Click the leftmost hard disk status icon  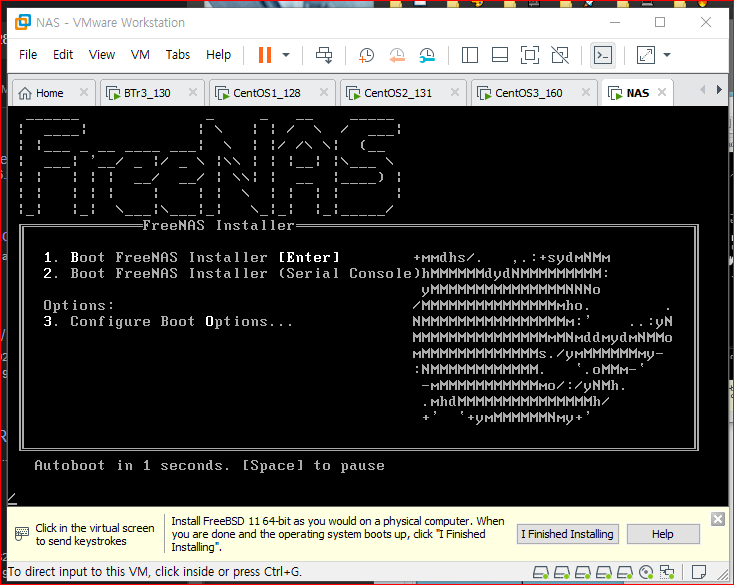tap(540, 572)
